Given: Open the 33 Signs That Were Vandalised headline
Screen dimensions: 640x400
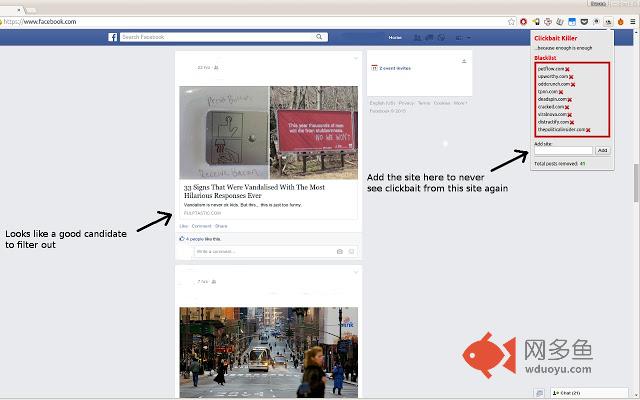Looking at the screenshot, I should click(x=254, y=191).
